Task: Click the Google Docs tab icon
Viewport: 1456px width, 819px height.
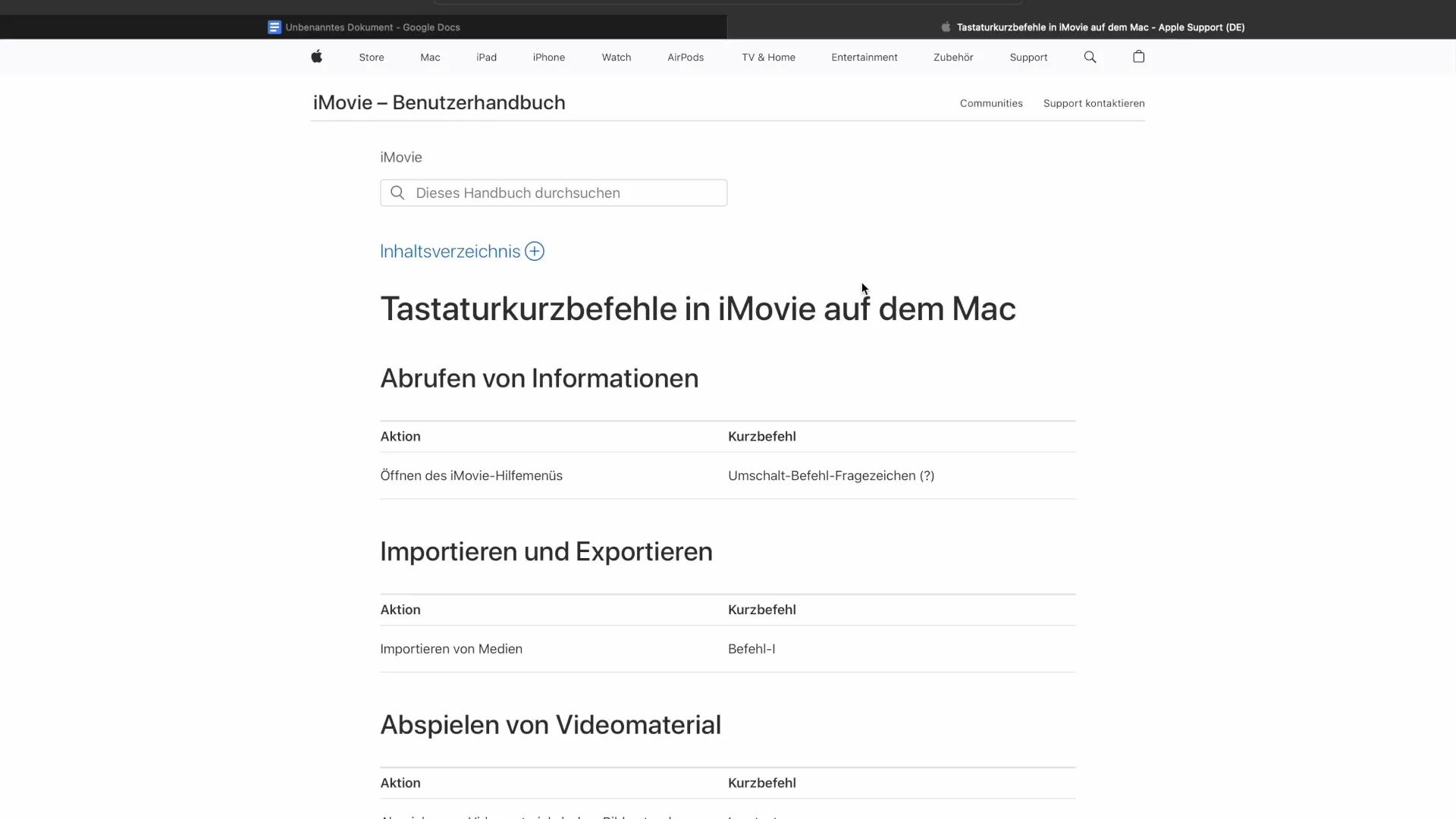Action: (275, 27)
